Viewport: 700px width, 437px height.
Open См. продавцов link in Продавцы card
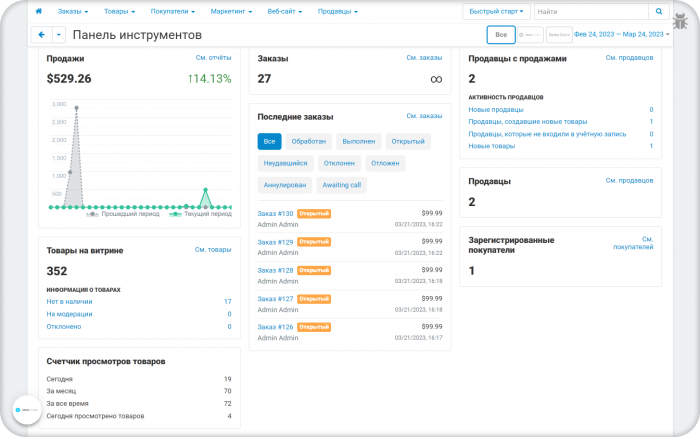(x=629, y=180)
